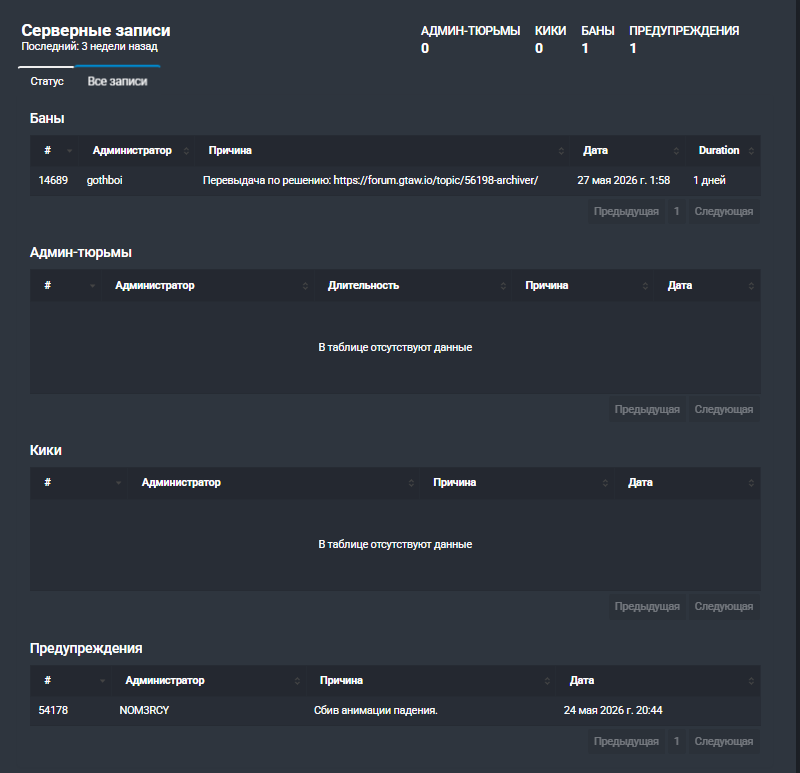This screenshot has height=773, width=800.
Task: Go to Следующая page in Bans table
Action: click(x=723, y=211)
